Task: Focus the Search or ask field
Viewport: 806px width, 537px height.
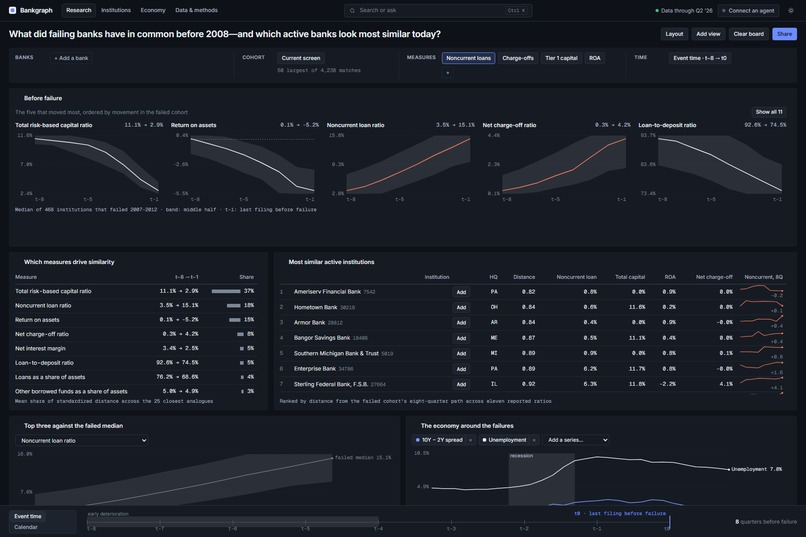Action: point(438,10)
